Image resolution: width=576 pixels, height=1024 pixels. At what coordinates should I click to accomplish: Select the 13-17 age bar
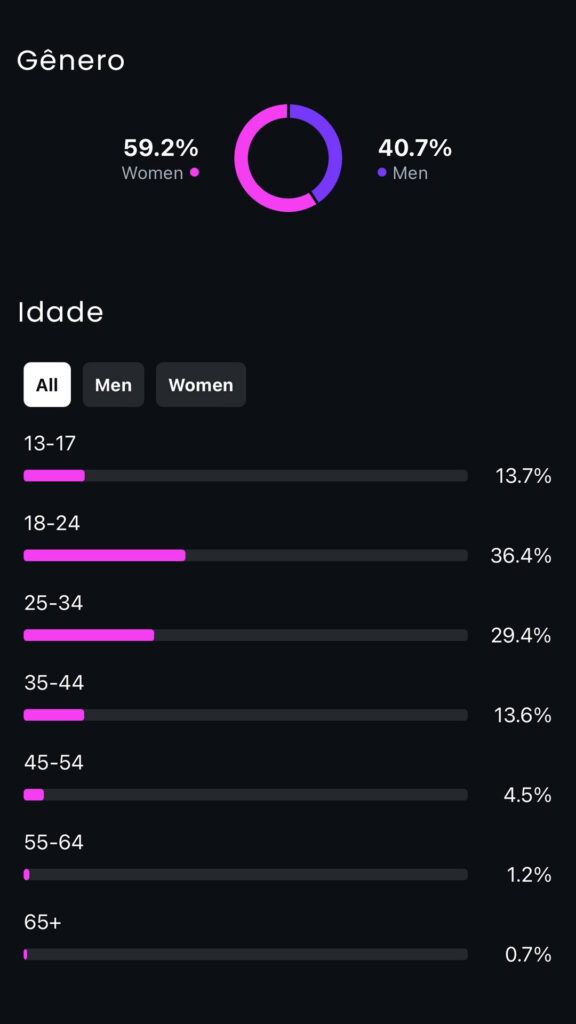point(246,475)
